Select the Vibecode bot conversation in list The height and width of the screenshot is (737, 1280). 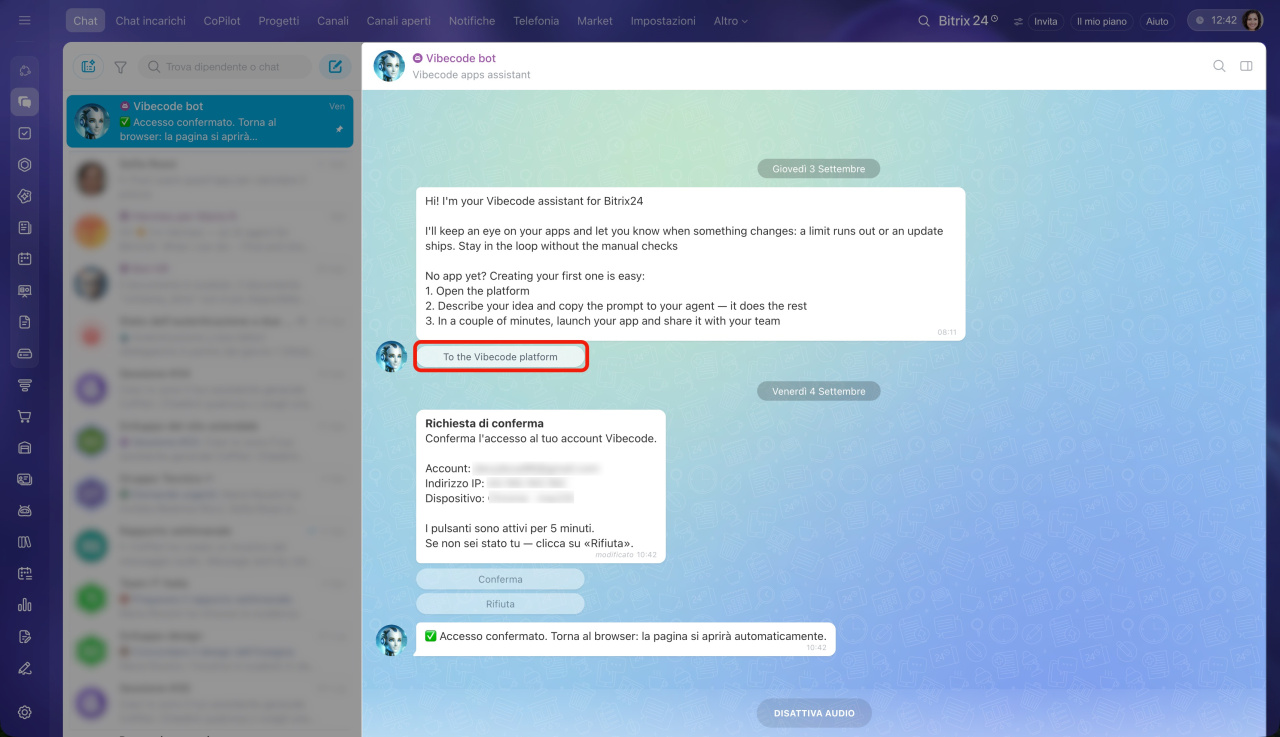click(210, 121)
